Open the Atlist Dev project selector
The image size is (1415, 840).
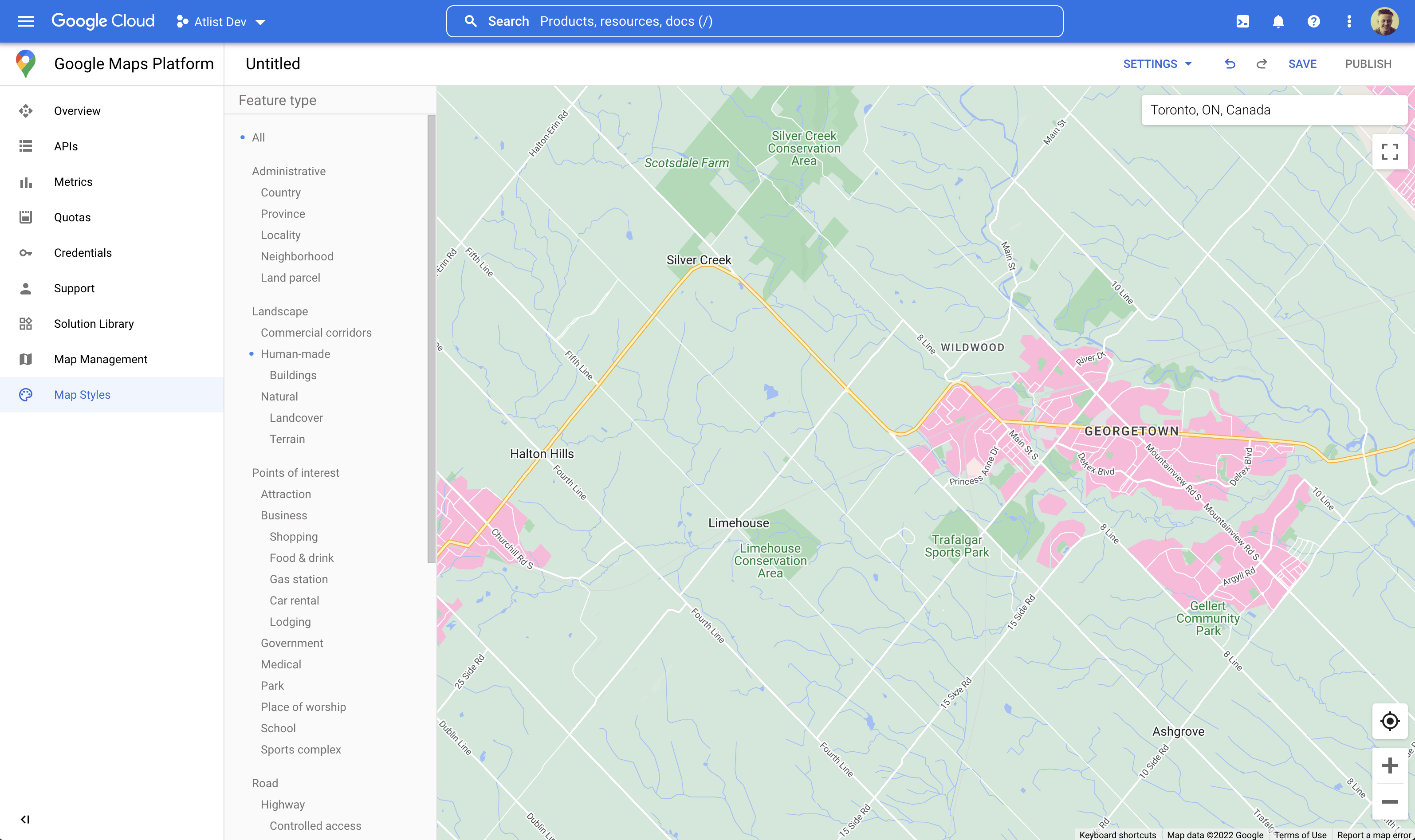[x=221, y=21]
